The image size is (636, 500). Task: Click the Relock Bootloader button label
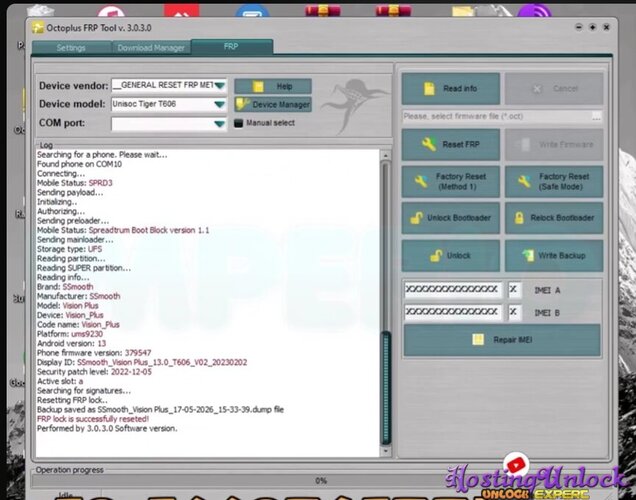coord(562,218)
